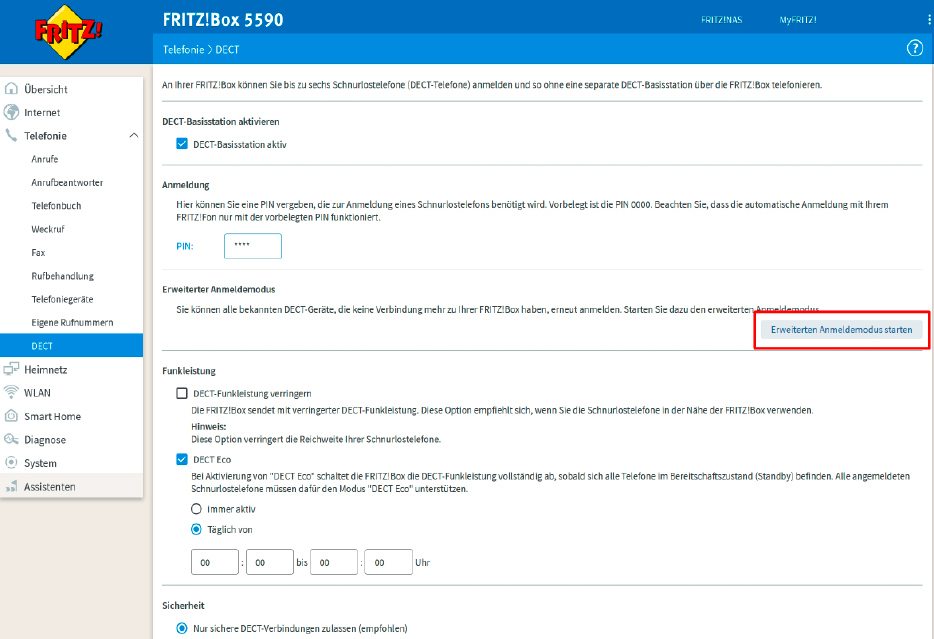Uncheck DECT-Basisstation aktiv
The width and height of the screenshot is (934, 639).
(x=182, y=144)
